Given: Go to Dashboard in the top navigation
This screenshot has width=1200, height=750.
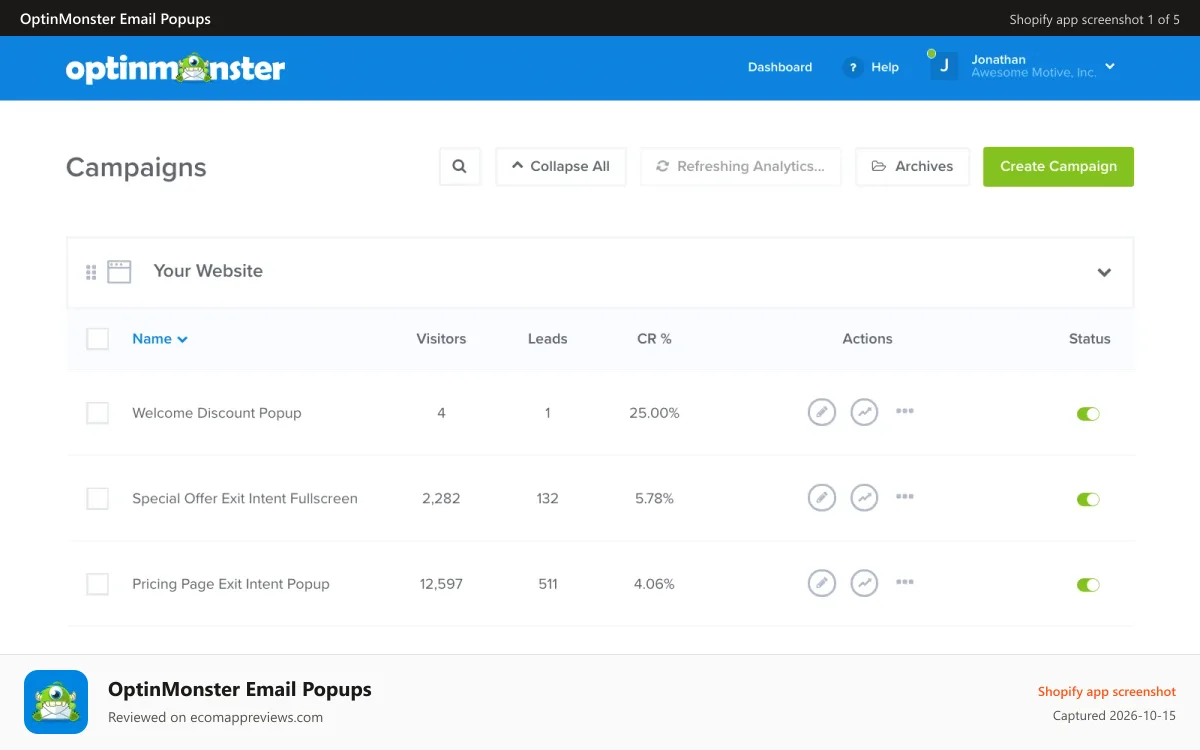Looking at the screenshot, I should (780, 67).
